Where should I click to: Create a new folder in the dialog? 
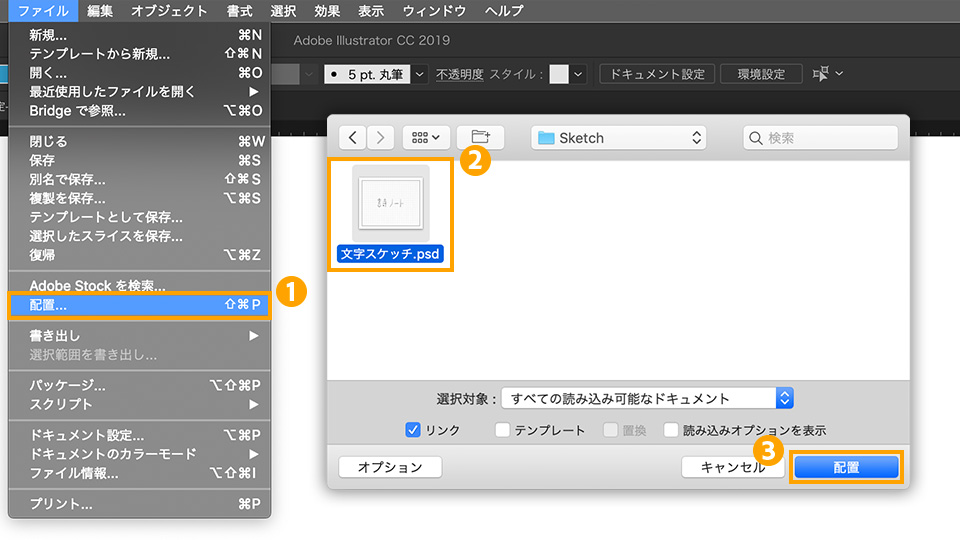point(481,137)
